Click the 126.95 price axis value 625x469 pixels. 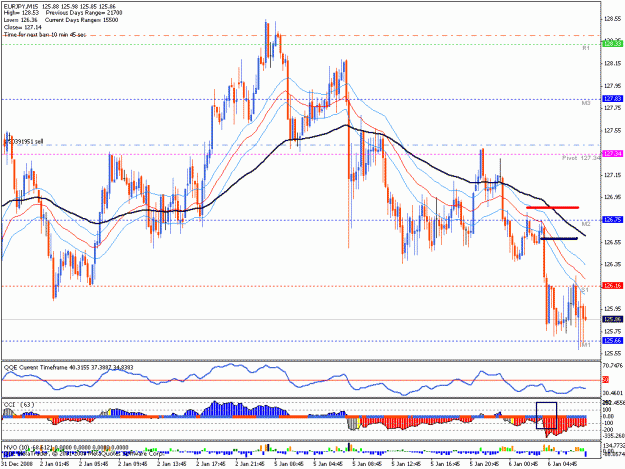(613, 197)
